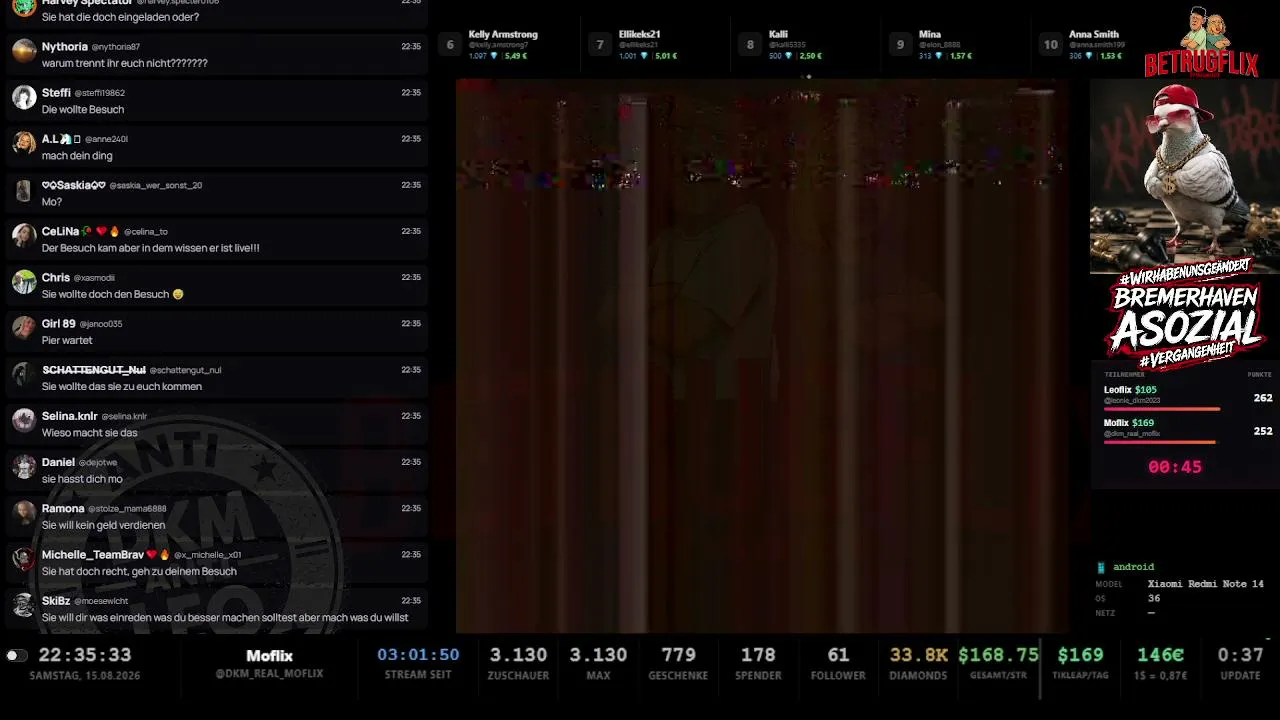Click rank 9 badge beside Mina
Viewport: 1280px width, 720px height.
click(x=900, y=44)
